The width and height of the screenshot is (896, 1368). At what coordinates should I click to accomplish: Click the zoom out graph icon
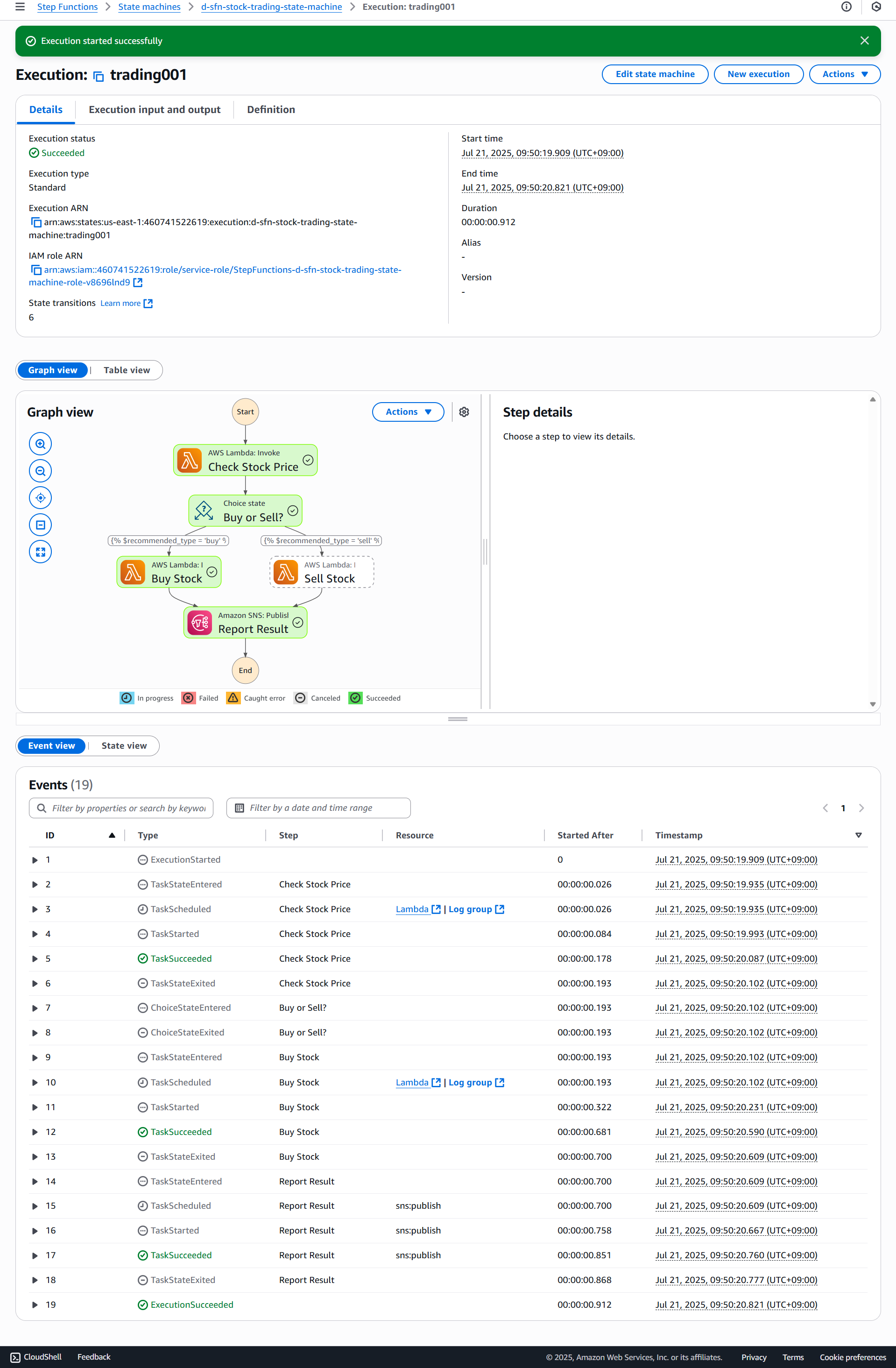tap(40, 471)
